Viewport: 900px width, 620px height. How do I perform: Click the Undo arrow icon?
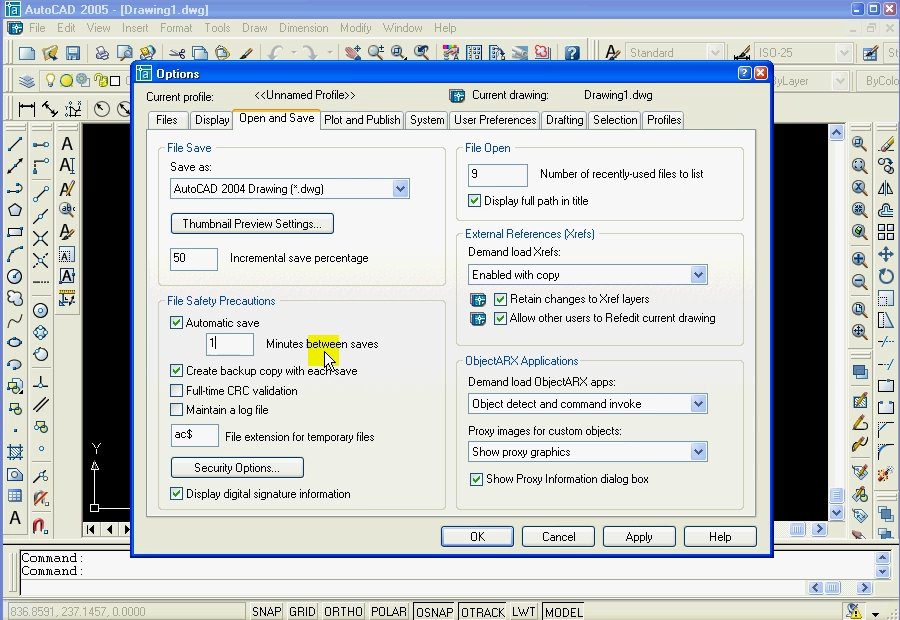(276, 53)
